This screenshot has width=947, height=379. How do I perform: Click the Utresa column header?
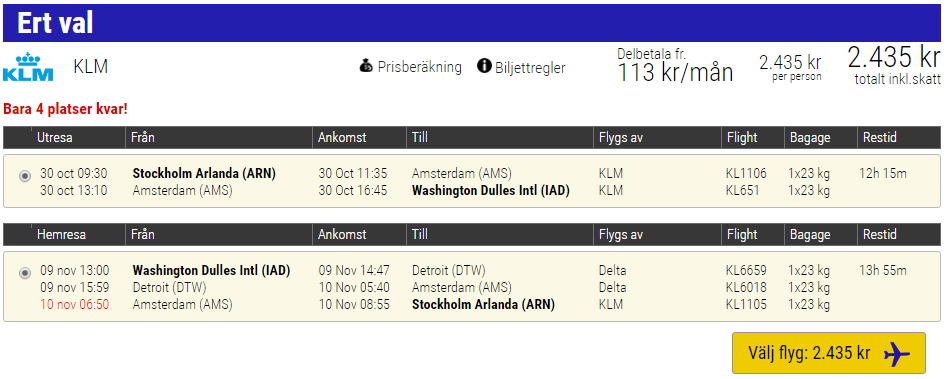click(55, 138)
